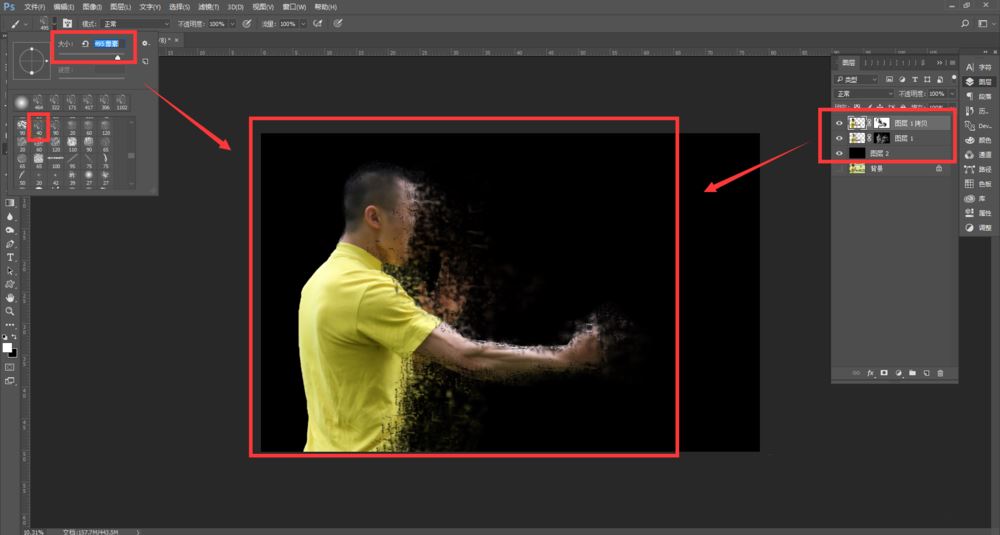
Task: Open the brush mode 正常 dropdown
Action: click(135, 23)
